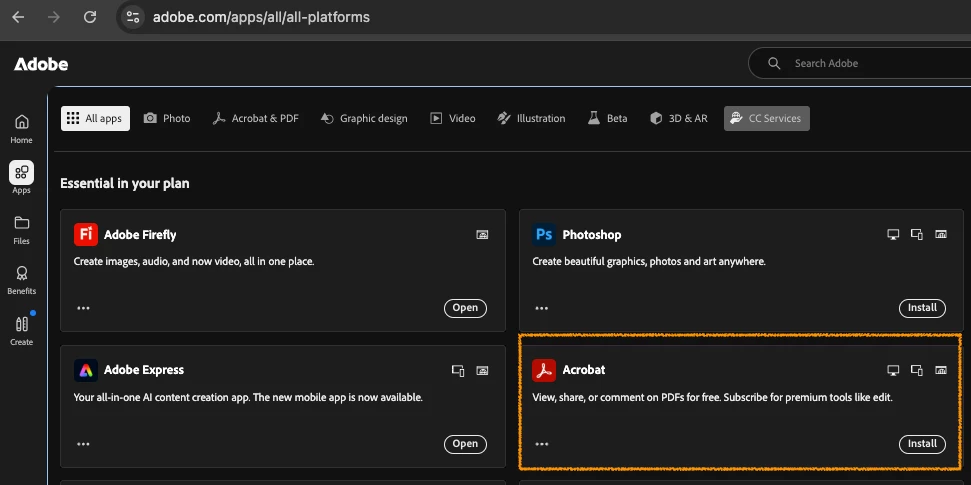Switch to the Video category tab
Screen dimensions: 971x485
tap(453, 118)
